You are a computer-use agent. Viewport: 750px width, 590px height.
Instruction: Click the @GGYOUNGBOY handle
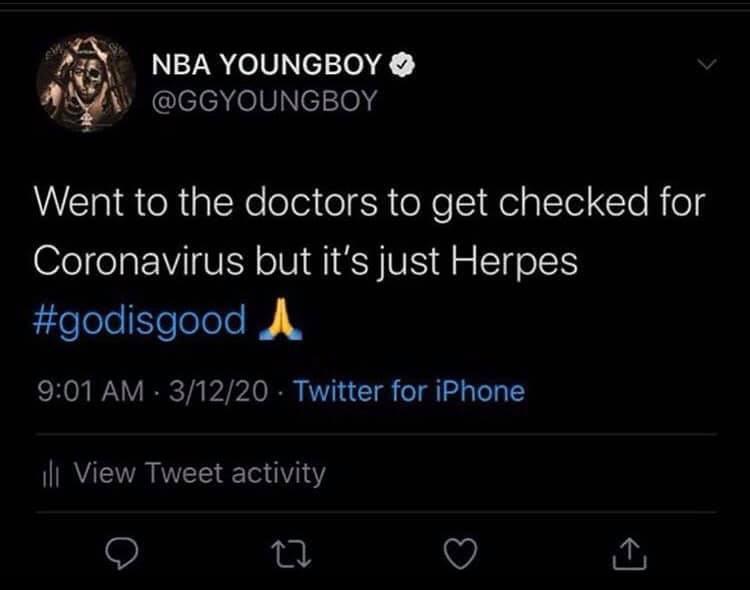click(265, 101)
